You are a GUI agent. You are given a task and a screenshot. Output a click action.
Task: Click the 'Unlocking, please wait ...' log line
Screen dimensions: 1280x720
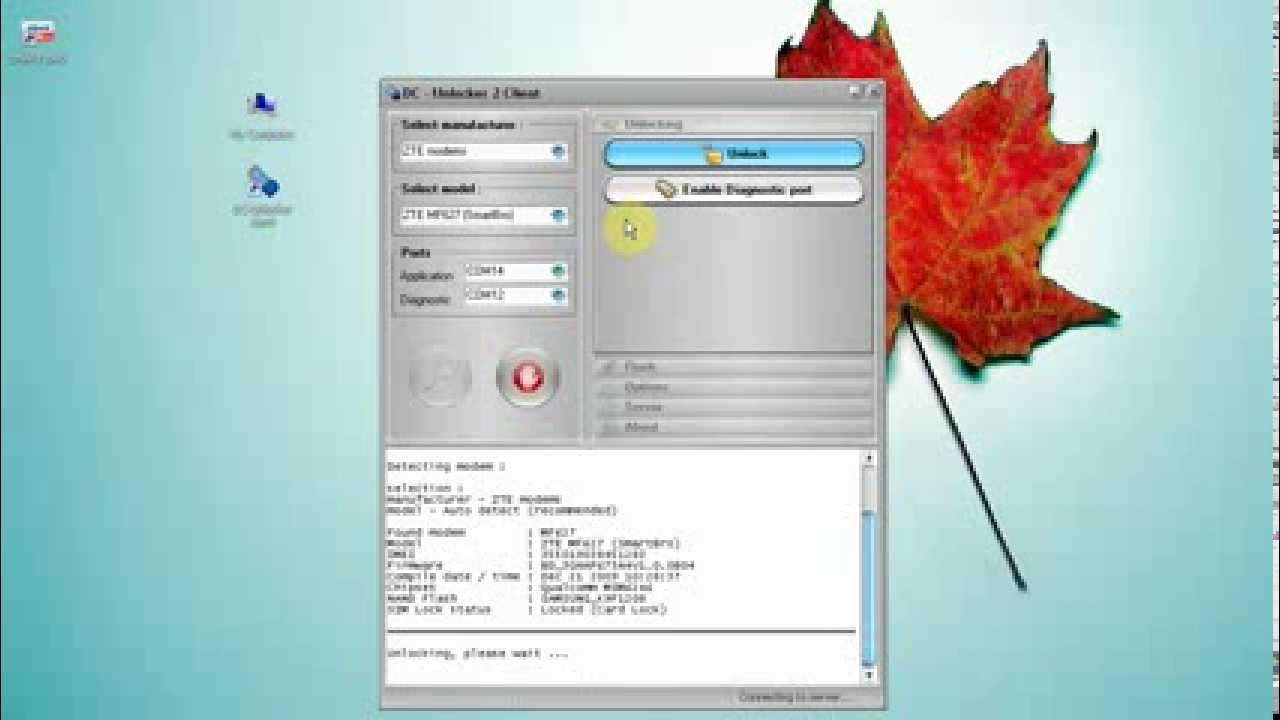pos(478,653)
